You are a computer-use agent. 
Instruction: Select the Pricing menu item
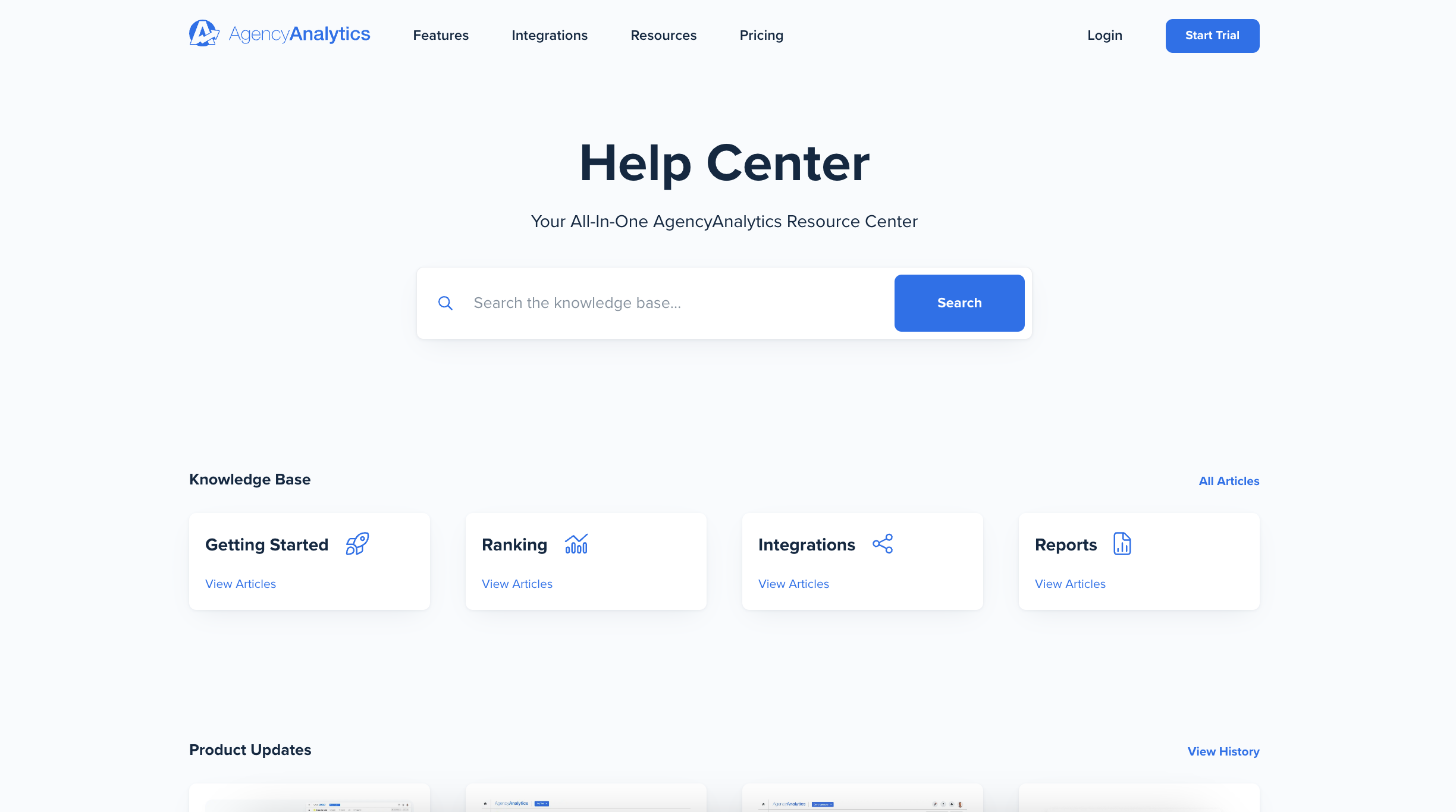point(761,35)
